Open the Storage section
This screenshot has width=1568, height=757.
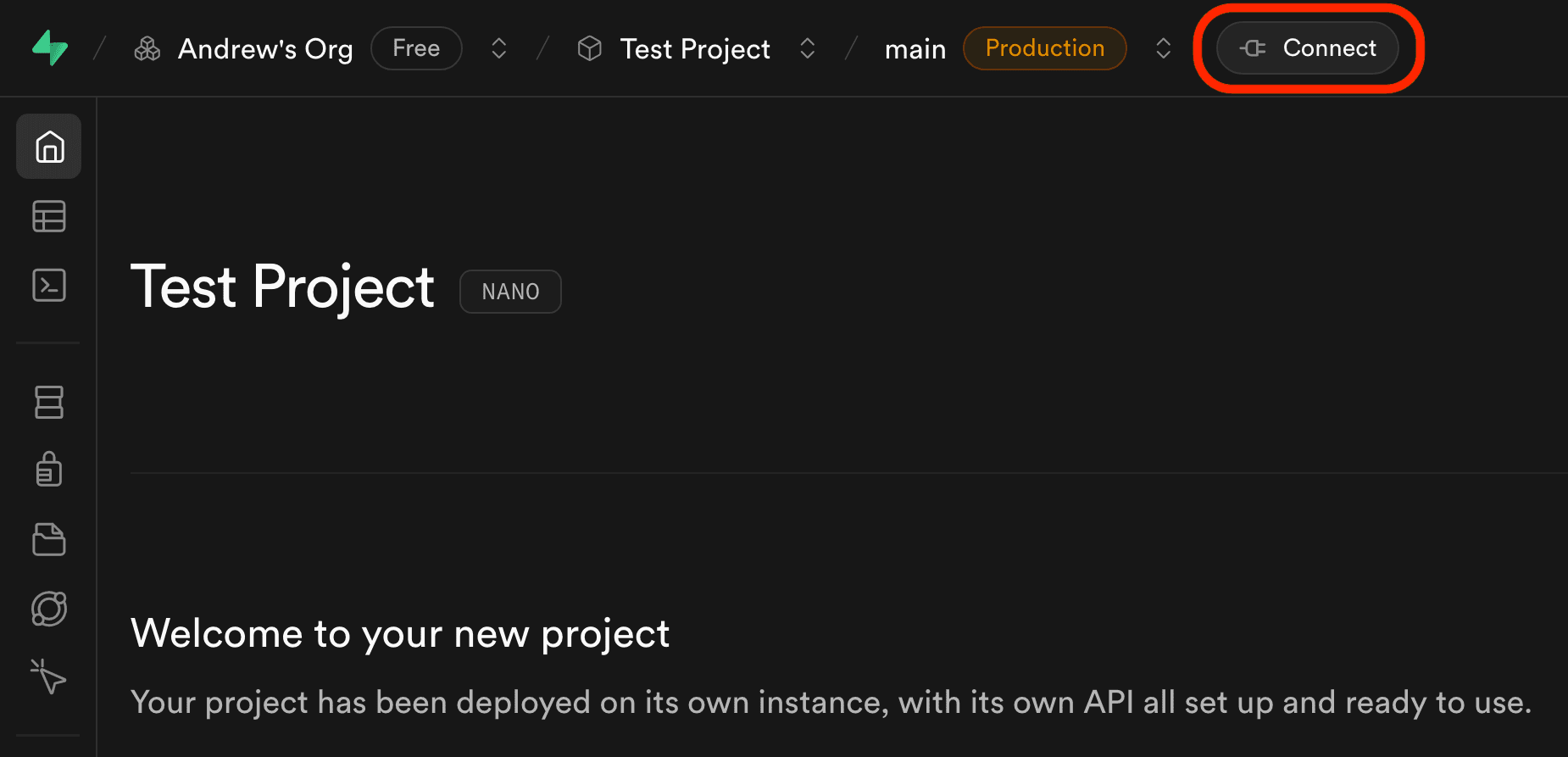point(48,540)
